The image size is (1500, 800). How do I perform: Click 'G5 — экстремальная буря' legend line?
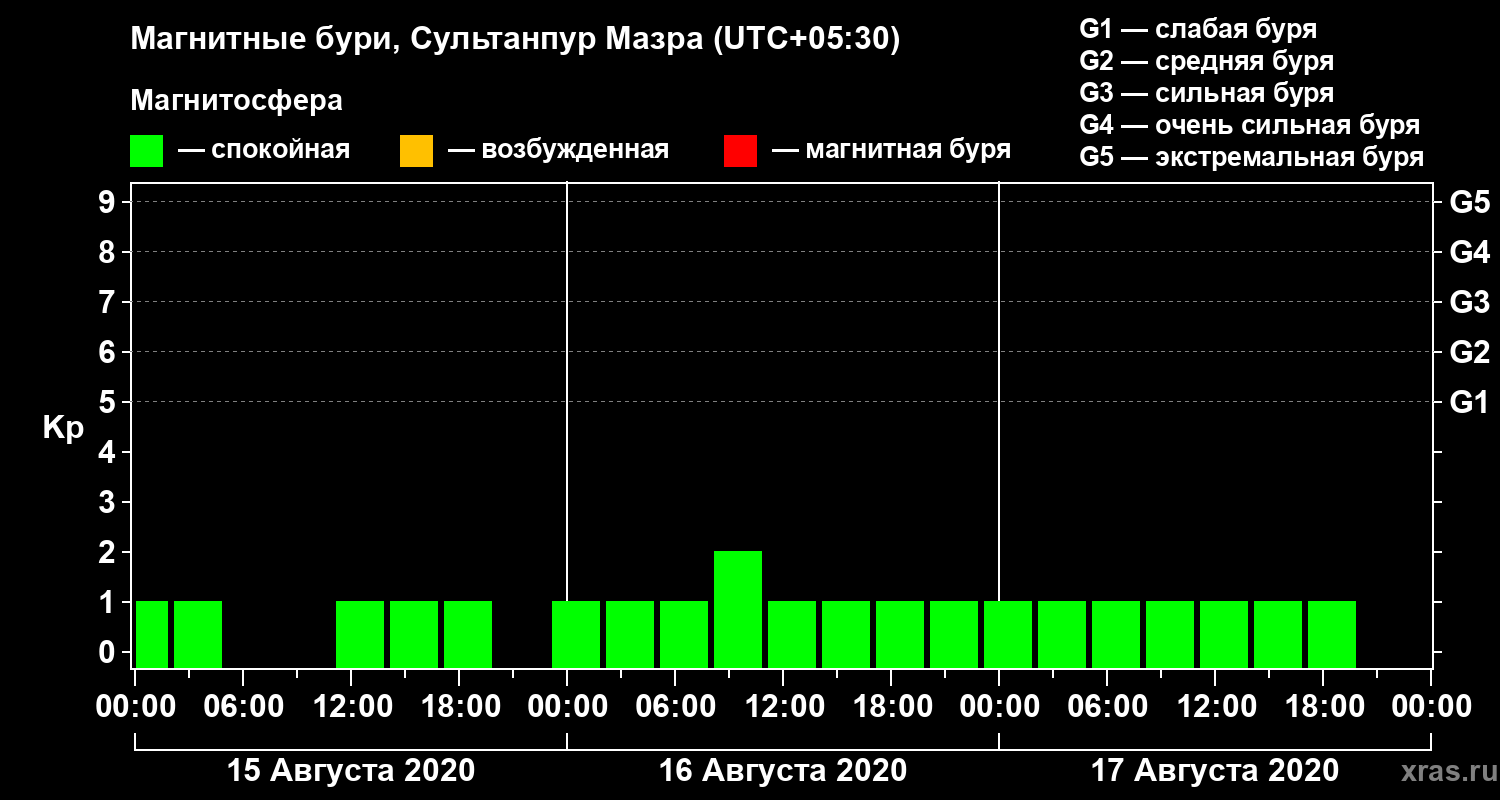click(1252, 157)
